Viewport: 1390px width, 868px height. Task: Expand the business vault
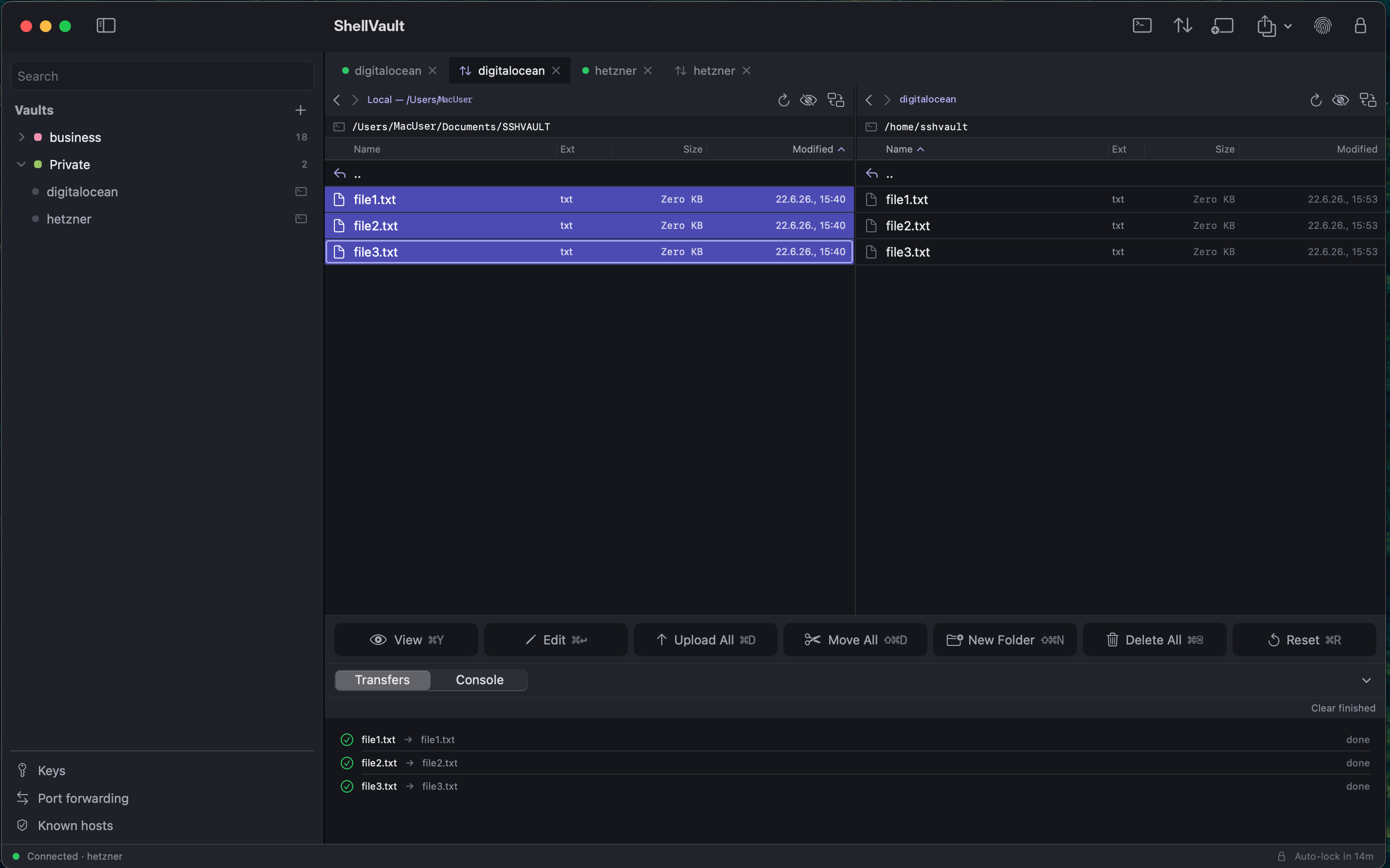21,137
